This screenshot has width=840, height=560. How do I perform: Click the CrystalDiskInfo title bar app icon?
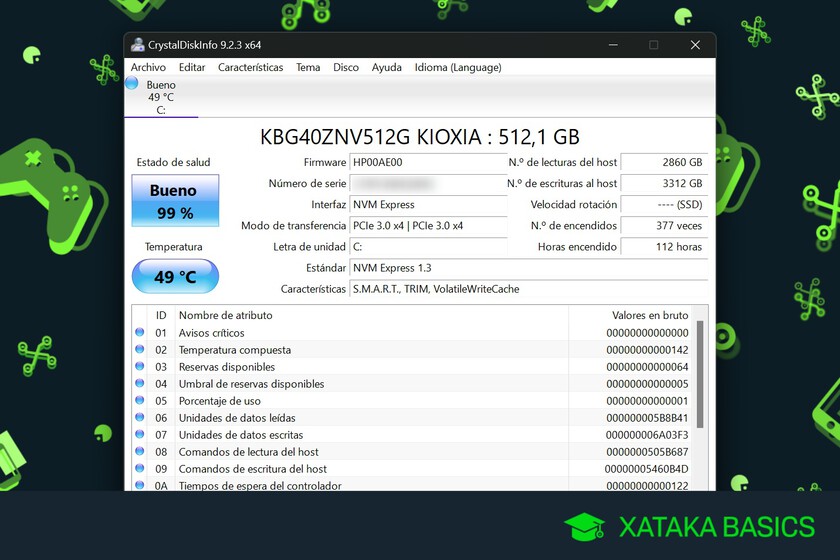(136, 45)
